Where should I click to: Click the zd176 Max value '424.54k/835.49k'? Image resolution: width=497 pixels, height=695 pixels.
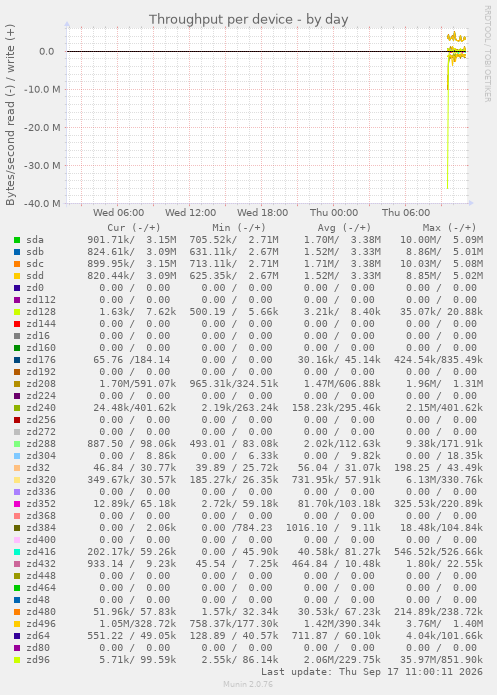[x=438, y=360]
